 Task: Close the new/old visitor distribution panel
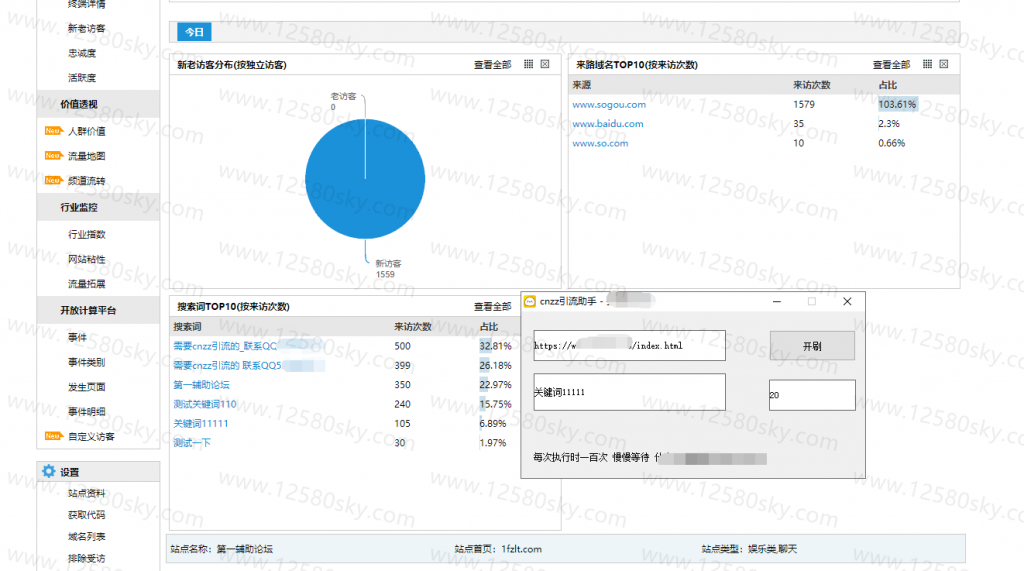545,64
